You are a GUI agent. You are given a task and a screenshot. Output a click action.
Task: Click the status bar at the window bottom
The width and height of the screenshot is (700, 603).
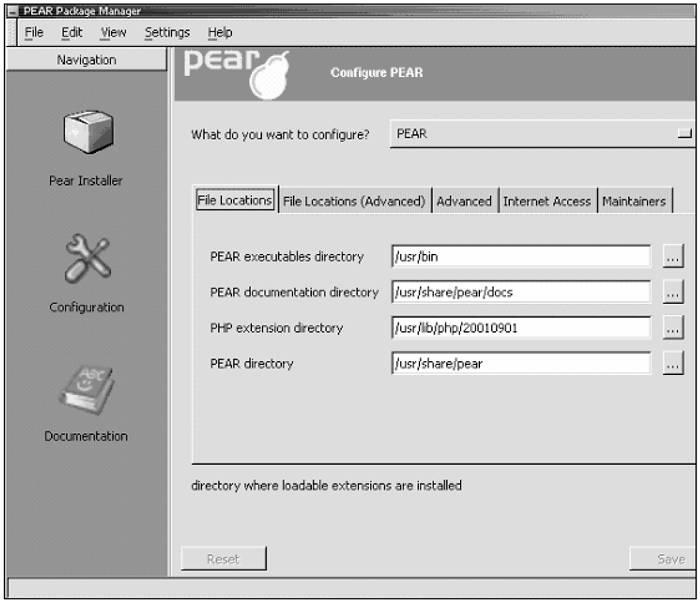352,587
